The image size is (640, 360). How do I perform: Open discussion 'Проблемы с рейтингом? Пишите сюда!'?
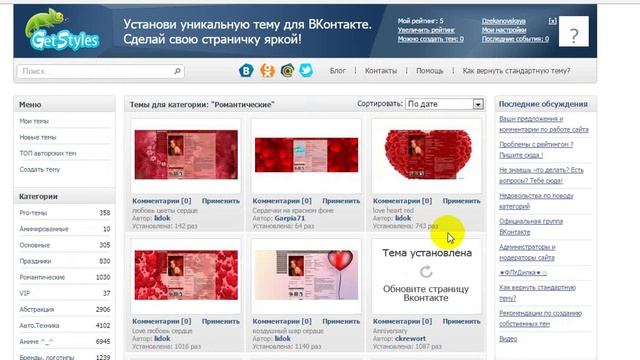536,150
